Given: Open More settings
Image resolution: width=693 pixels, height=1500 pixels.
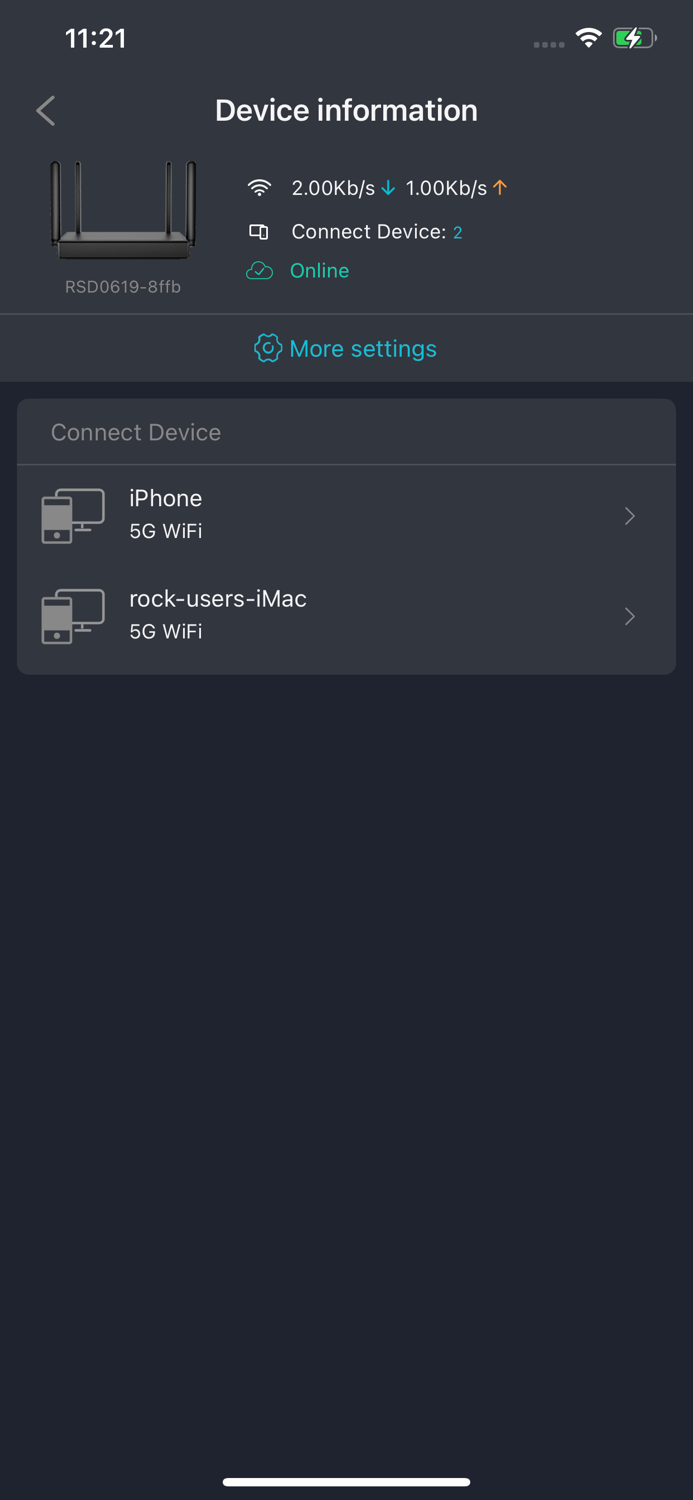Looking at the screenshot, I should [x=363, y=348].
